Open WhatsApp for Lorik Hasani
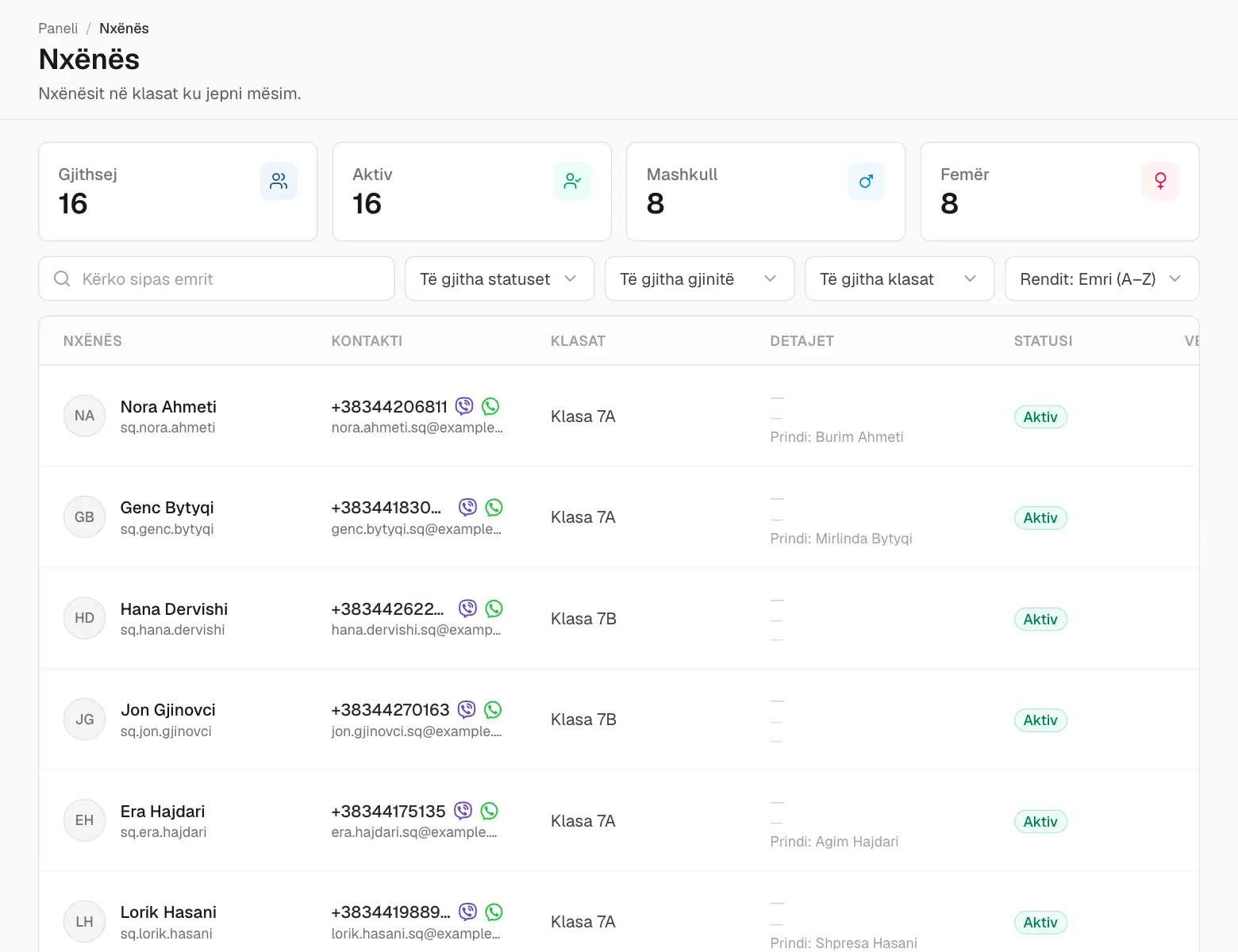The height and width of the screenshot is (952, 1238). click(494, 912)
